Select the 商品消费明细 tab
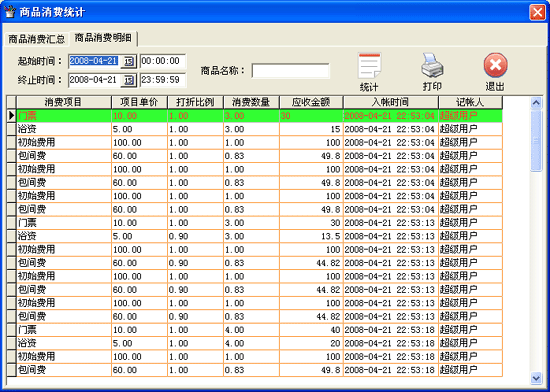Screen dimensions: 550x392 pos(103,38)
